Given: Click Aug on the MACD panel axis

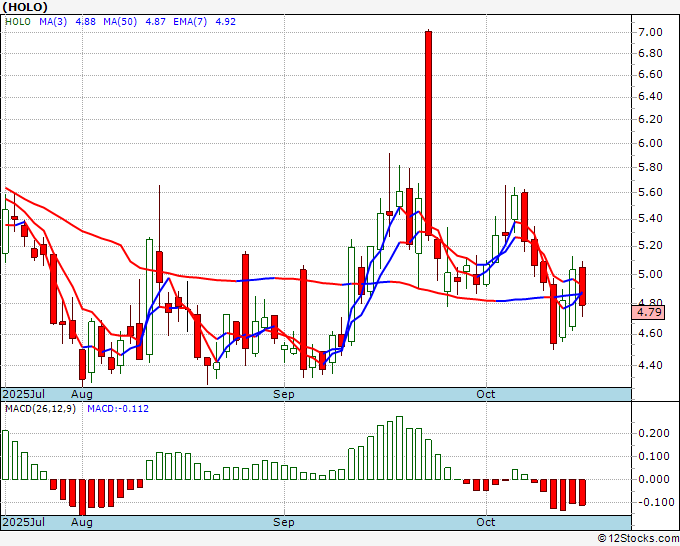Looking at the screenshot, I should [82, 522].
